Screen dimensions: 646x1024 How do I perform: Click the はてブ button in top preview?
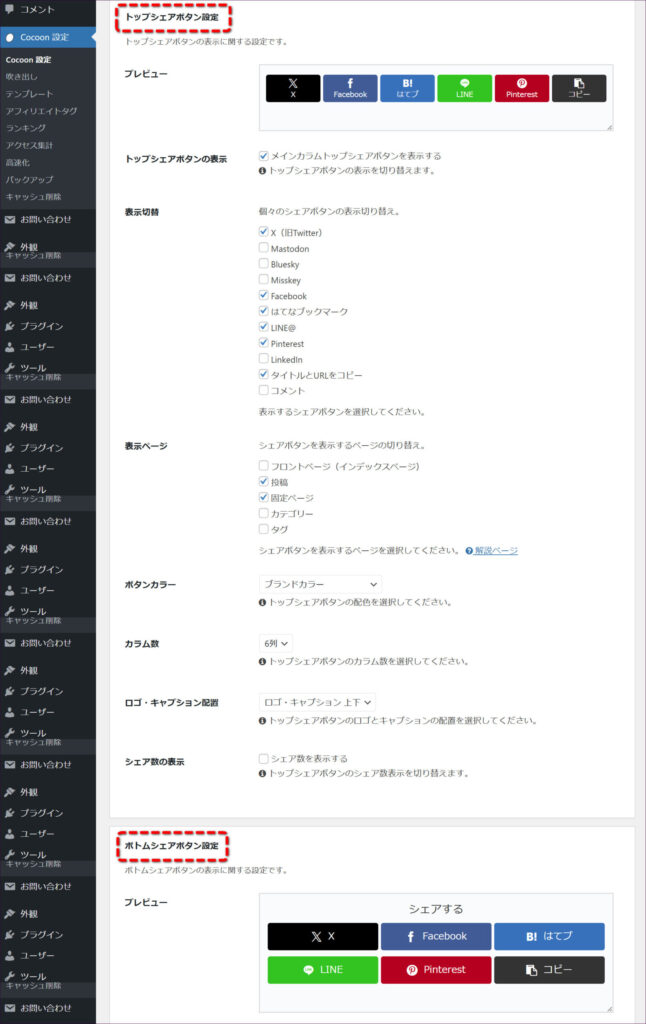(407, 88)
